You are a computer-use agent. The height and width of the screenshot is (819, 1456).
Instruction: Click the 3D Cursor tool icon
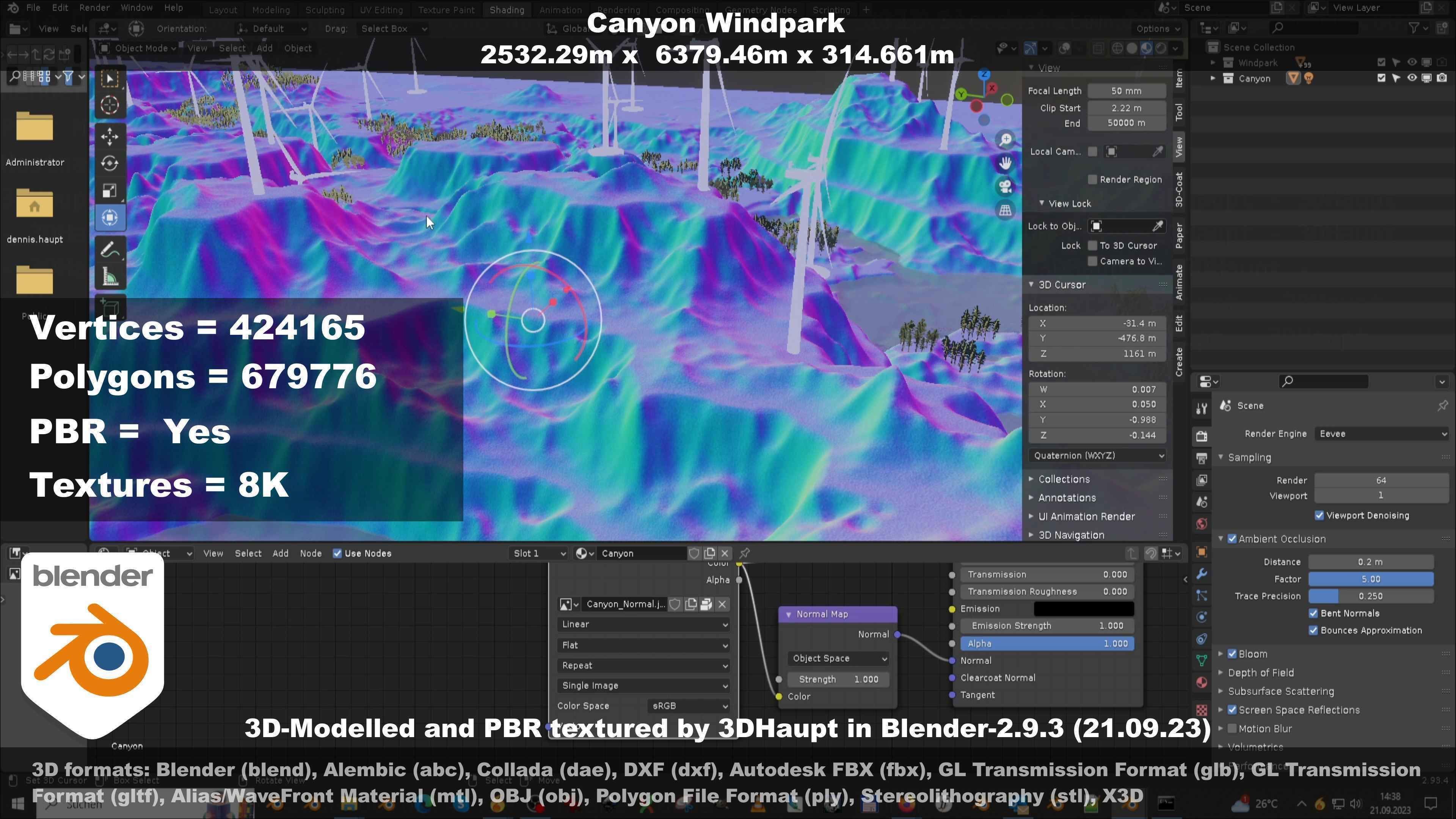(110, 105)
